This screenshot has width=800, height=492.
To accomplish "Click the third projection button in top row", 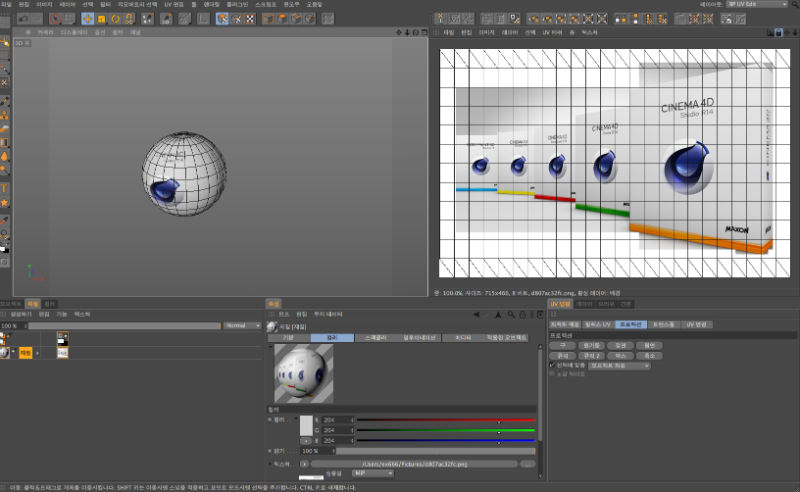I will pos(620,346).
